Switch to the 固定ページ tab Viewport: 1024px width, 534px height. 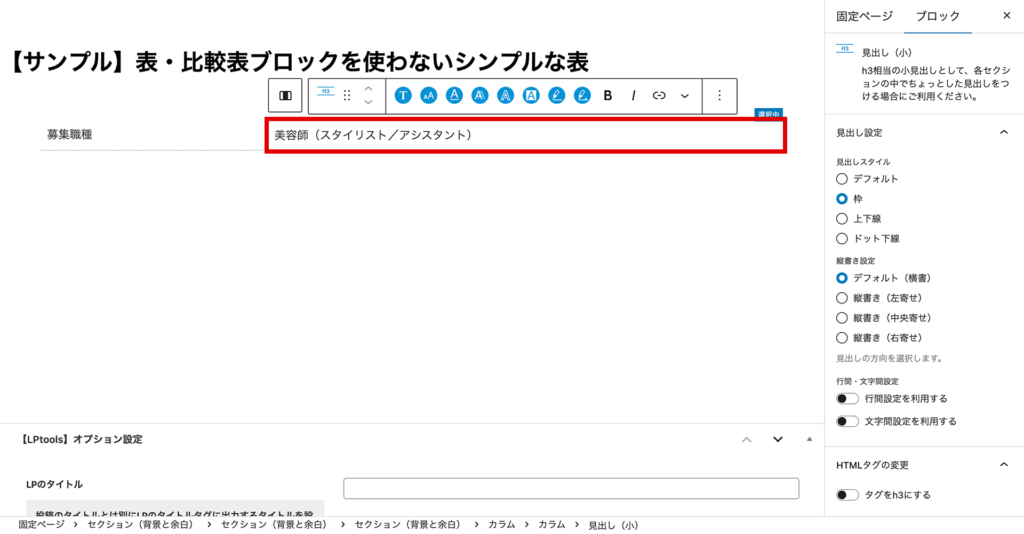click(864, 16)
